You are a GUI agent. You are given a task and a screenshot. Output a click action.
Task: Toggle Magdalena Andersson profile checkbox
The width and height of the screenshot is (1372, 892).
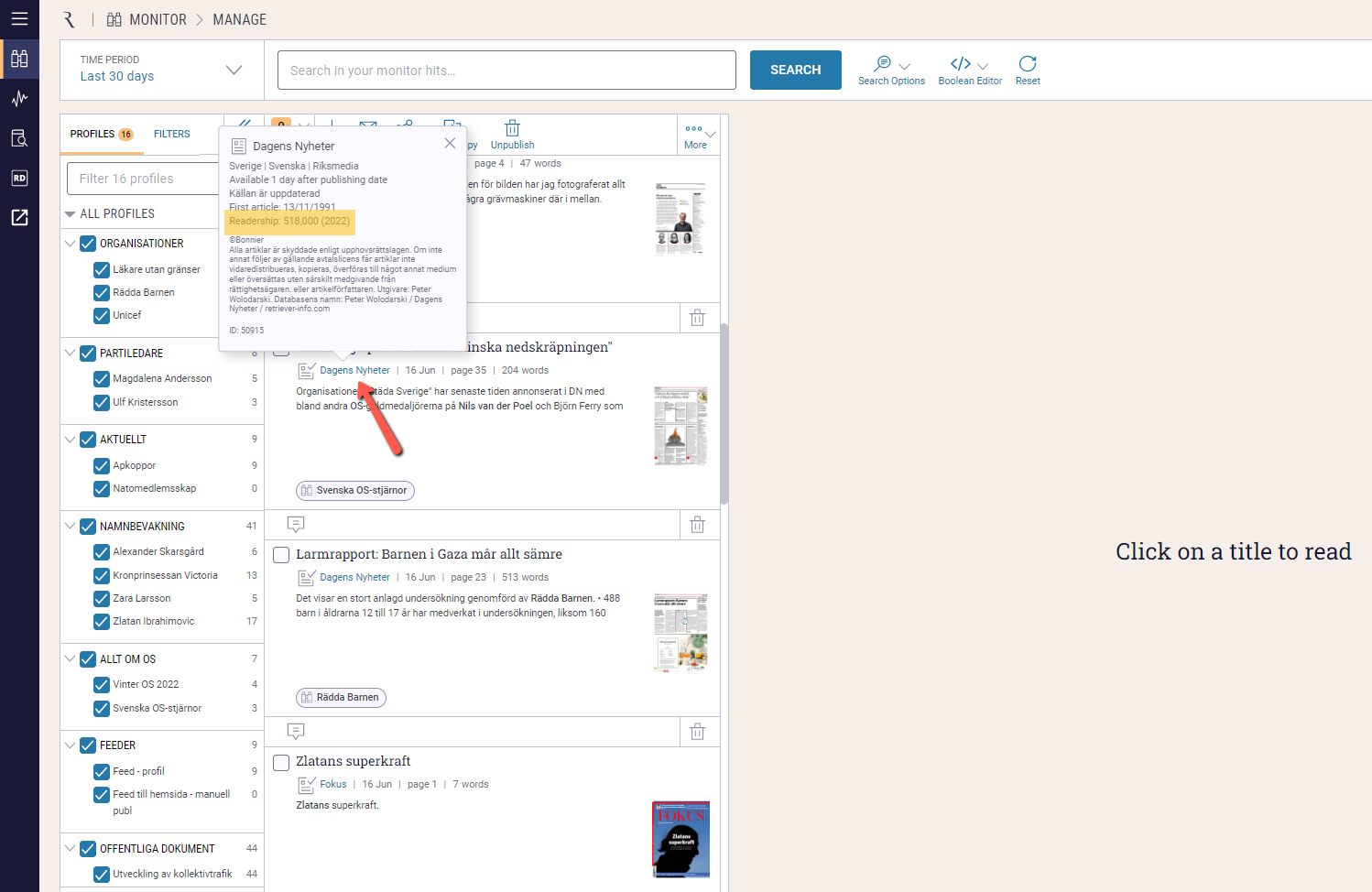click(102, 379)
